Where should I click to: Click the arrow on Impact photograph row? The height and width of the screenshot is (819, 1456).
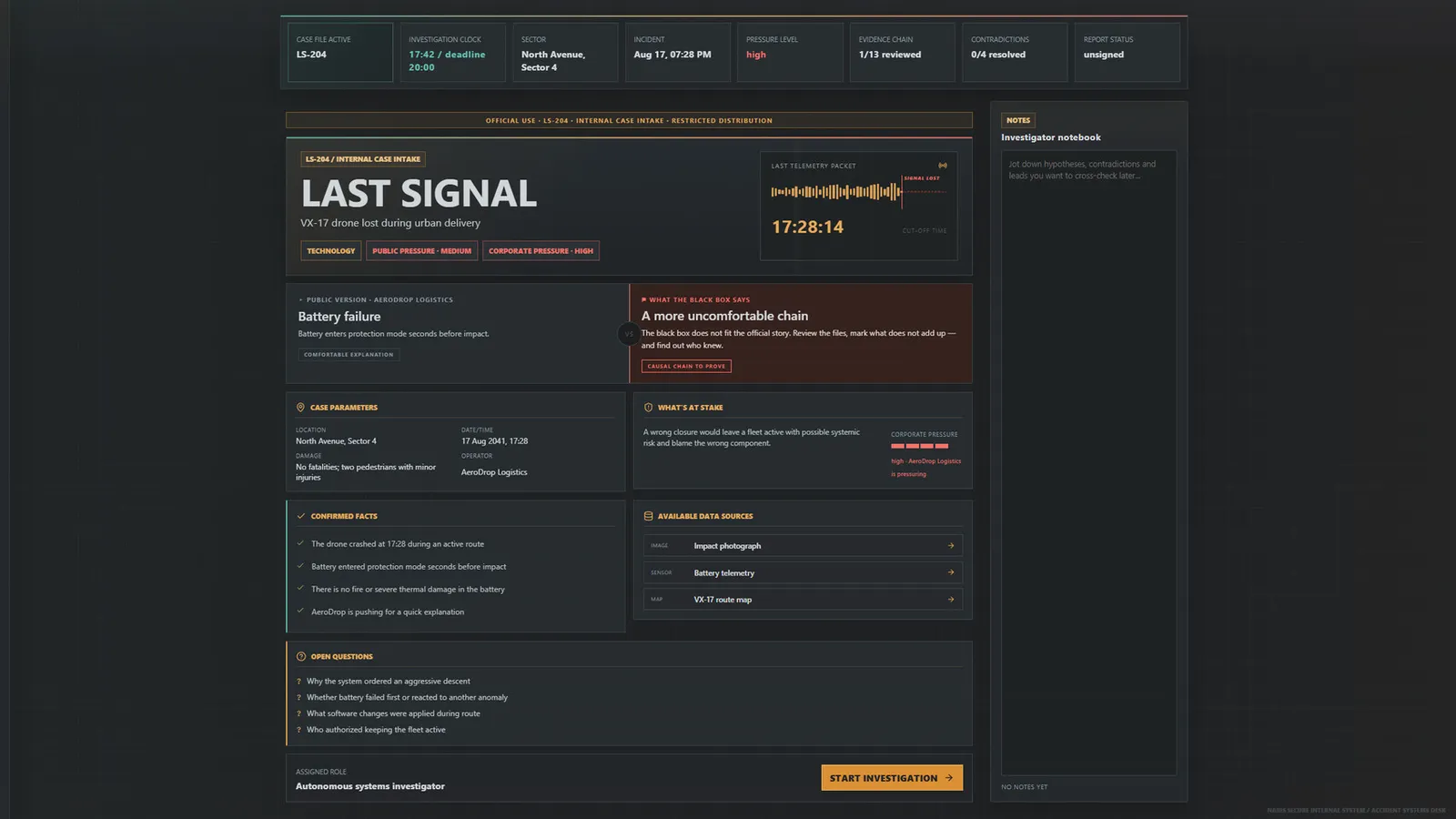tap(951, 546)
